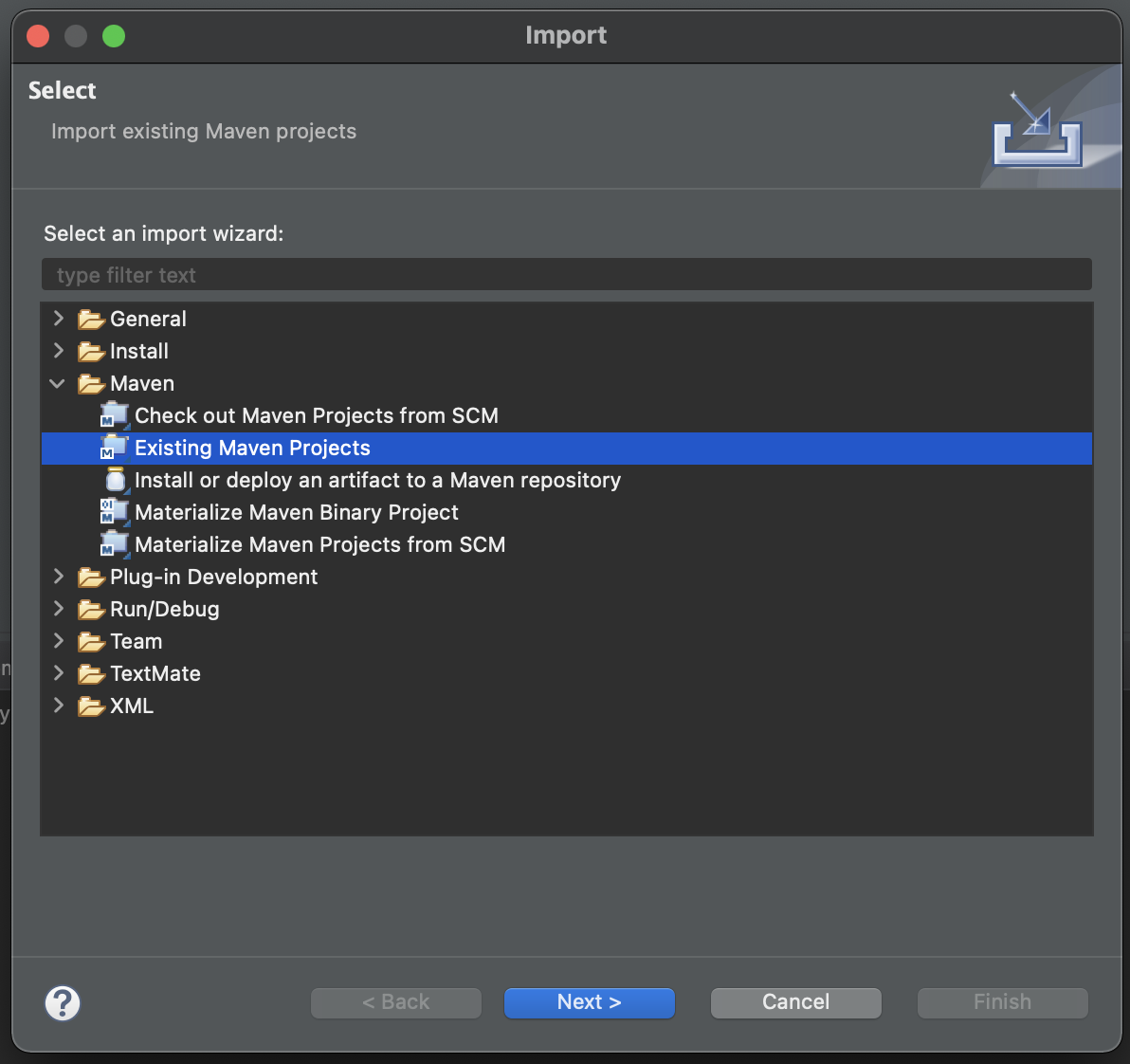The image size is (1130, 1064).
Task: Click the Materialize Maven Projects from SCM icon
Action: tap(114, 544)
